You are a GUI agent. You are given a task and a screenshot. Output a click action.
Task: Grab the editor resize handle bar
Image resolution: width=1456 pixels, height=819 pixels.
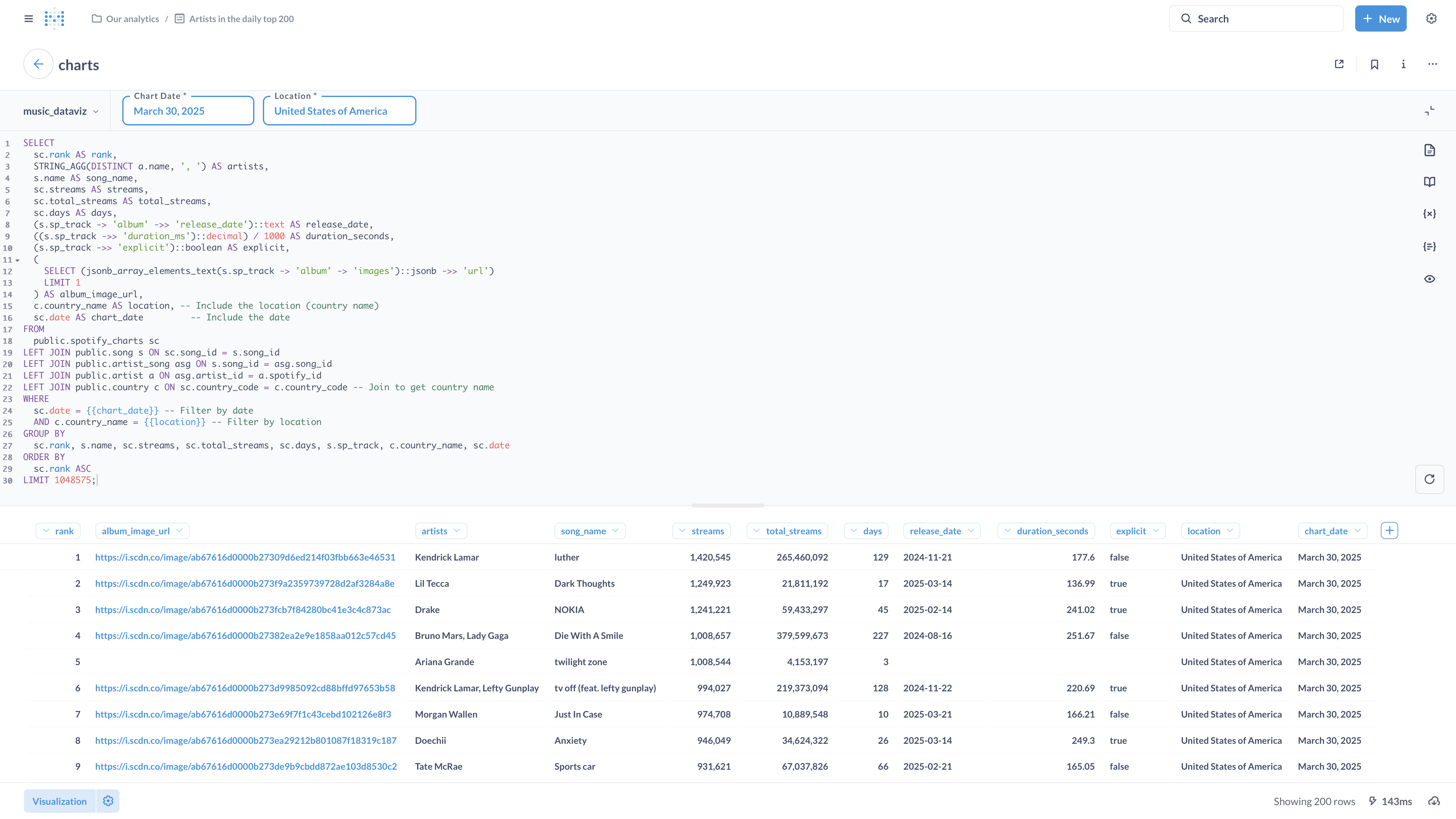[727, 505]
